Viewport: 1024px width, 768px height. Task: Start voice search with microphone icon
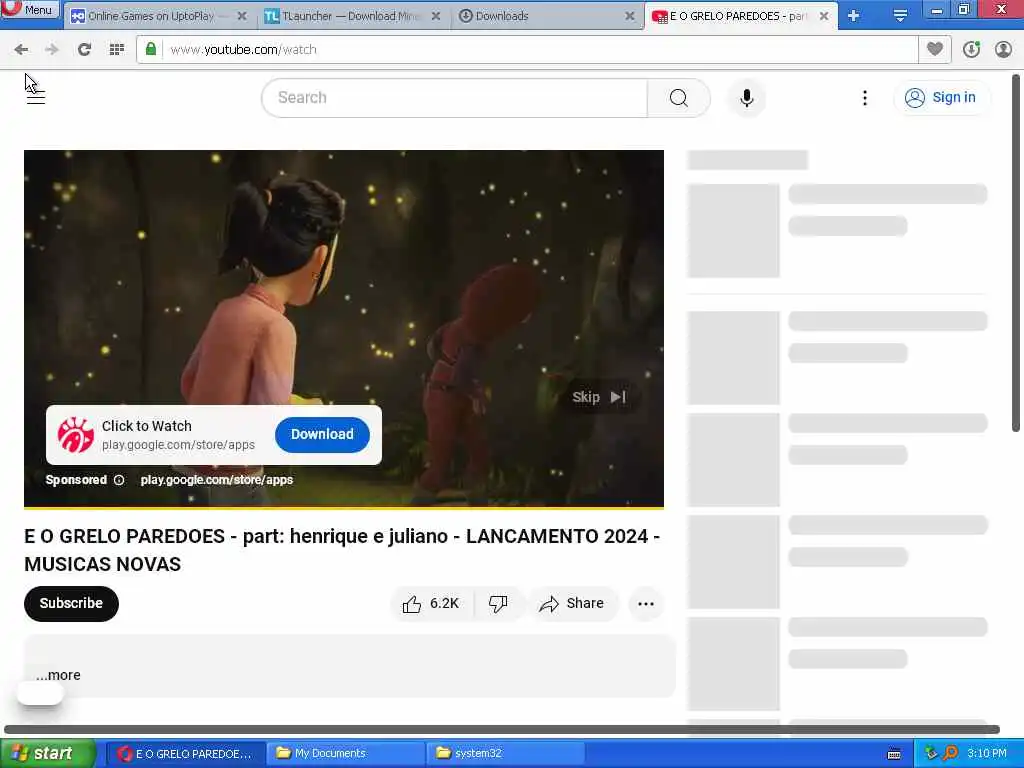pyautogui.click(x=746, y=97)
